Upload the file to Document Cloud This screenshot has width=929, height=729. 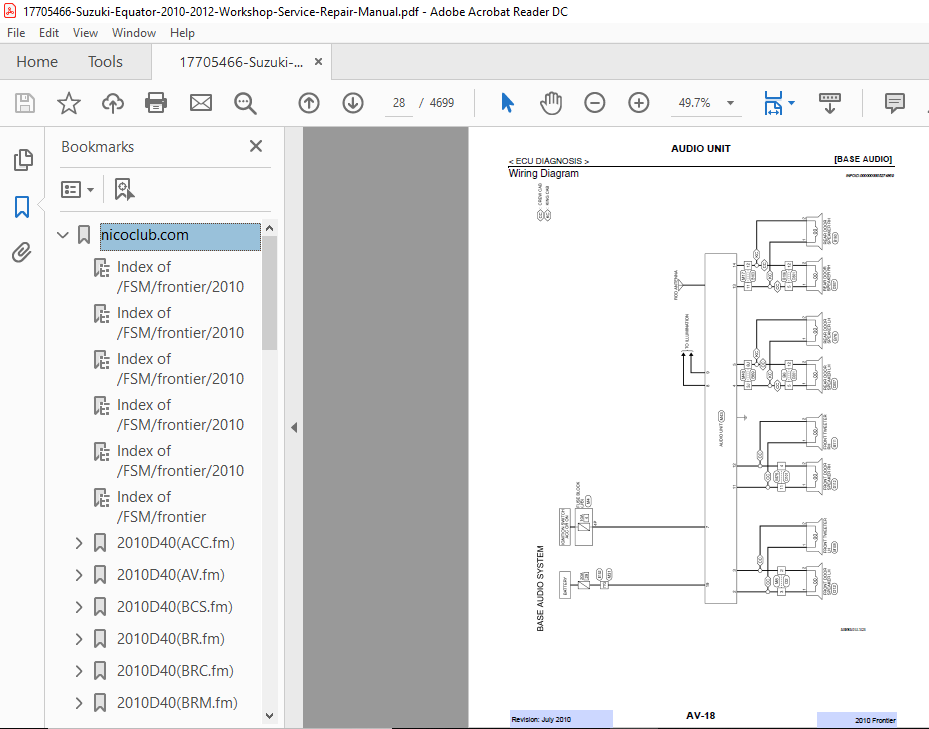click(113, 103)
